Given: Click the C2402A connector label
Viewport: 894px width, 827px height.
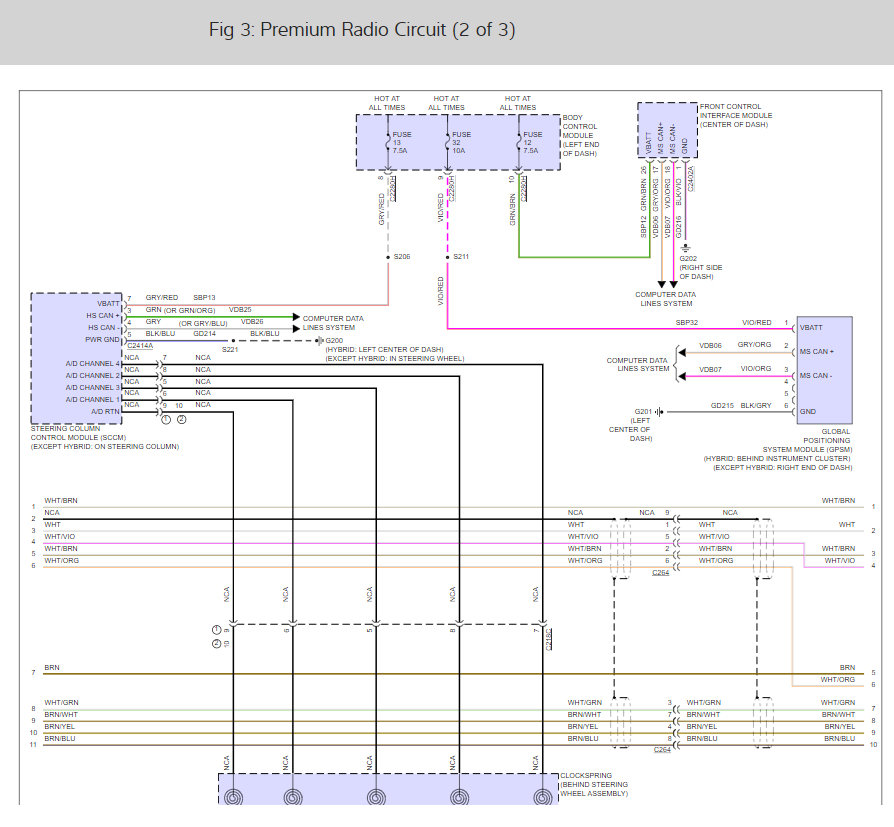Looking at the screenshot, I should (690, 179).
